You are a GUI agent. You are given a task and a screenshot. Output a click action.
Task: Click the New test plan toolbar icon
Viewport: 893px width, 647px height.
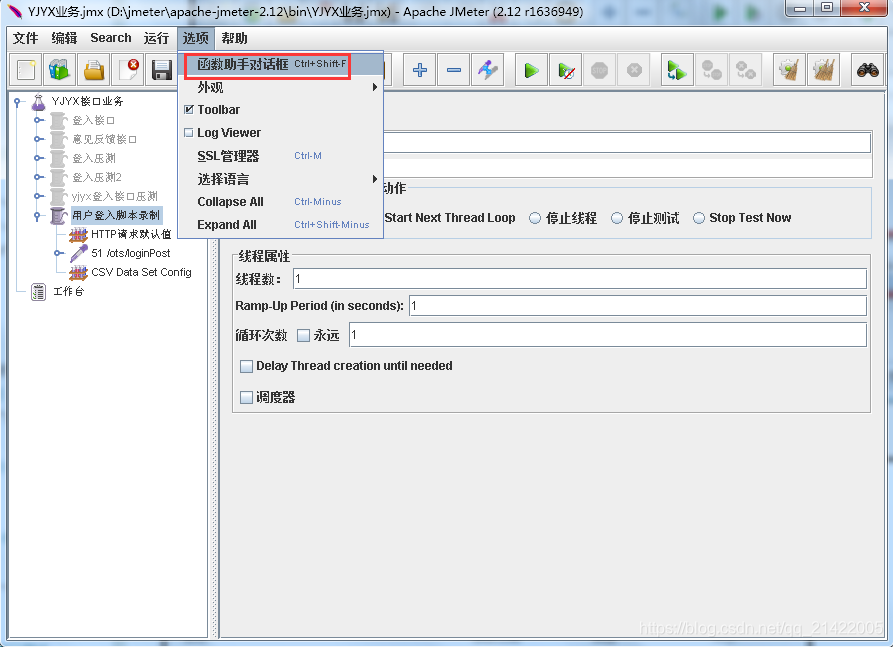click(26, 70)
